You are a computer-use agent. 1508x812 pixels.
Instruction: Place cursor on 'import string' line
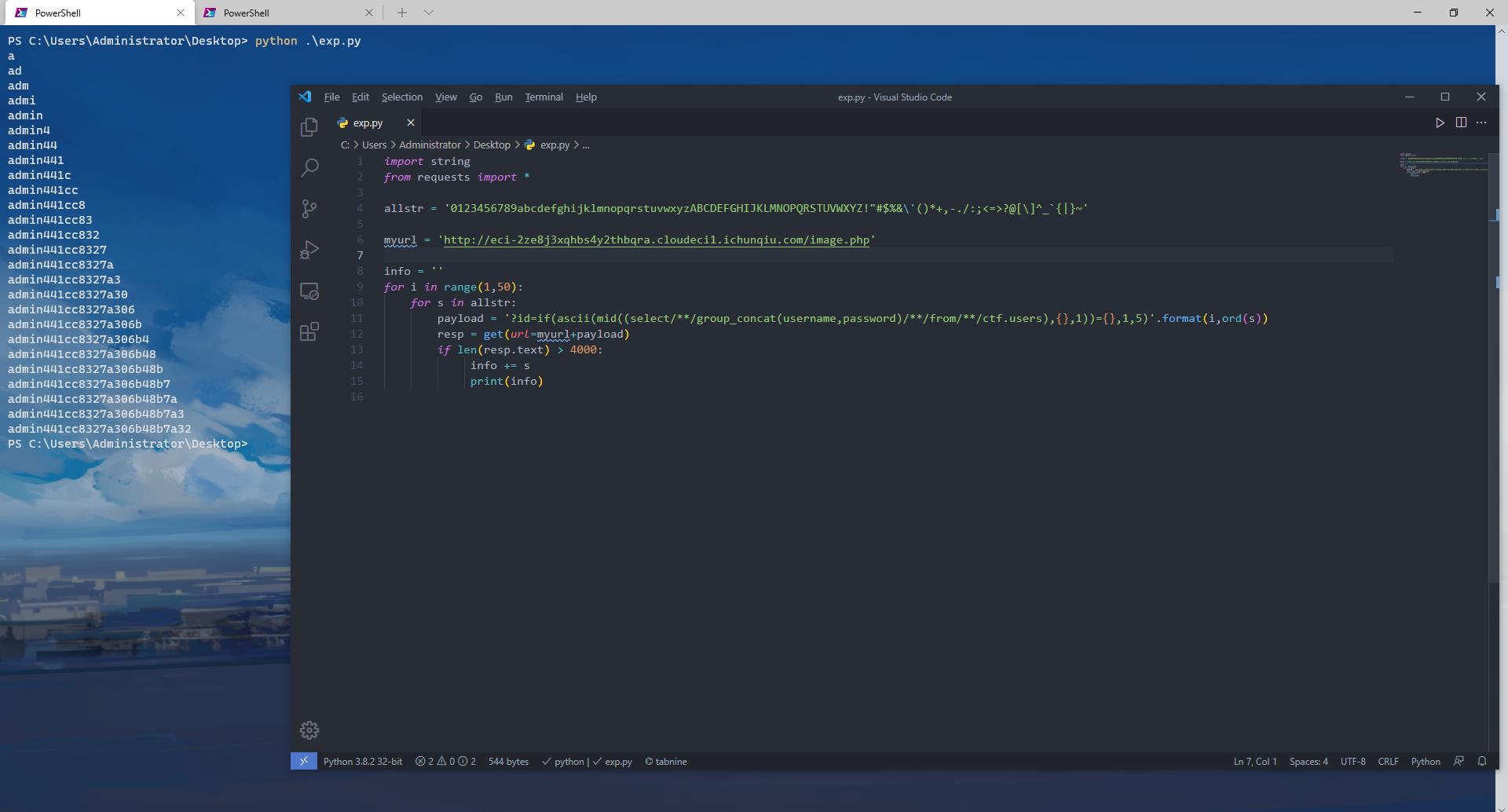point(427,161)
